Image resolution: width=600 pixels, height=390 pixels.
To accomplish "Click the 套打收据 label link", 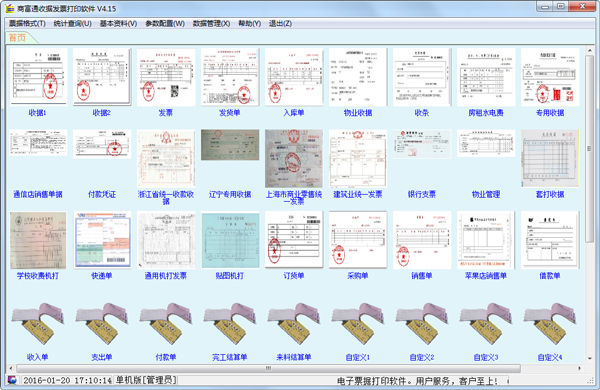I will (x=550, y=194).
